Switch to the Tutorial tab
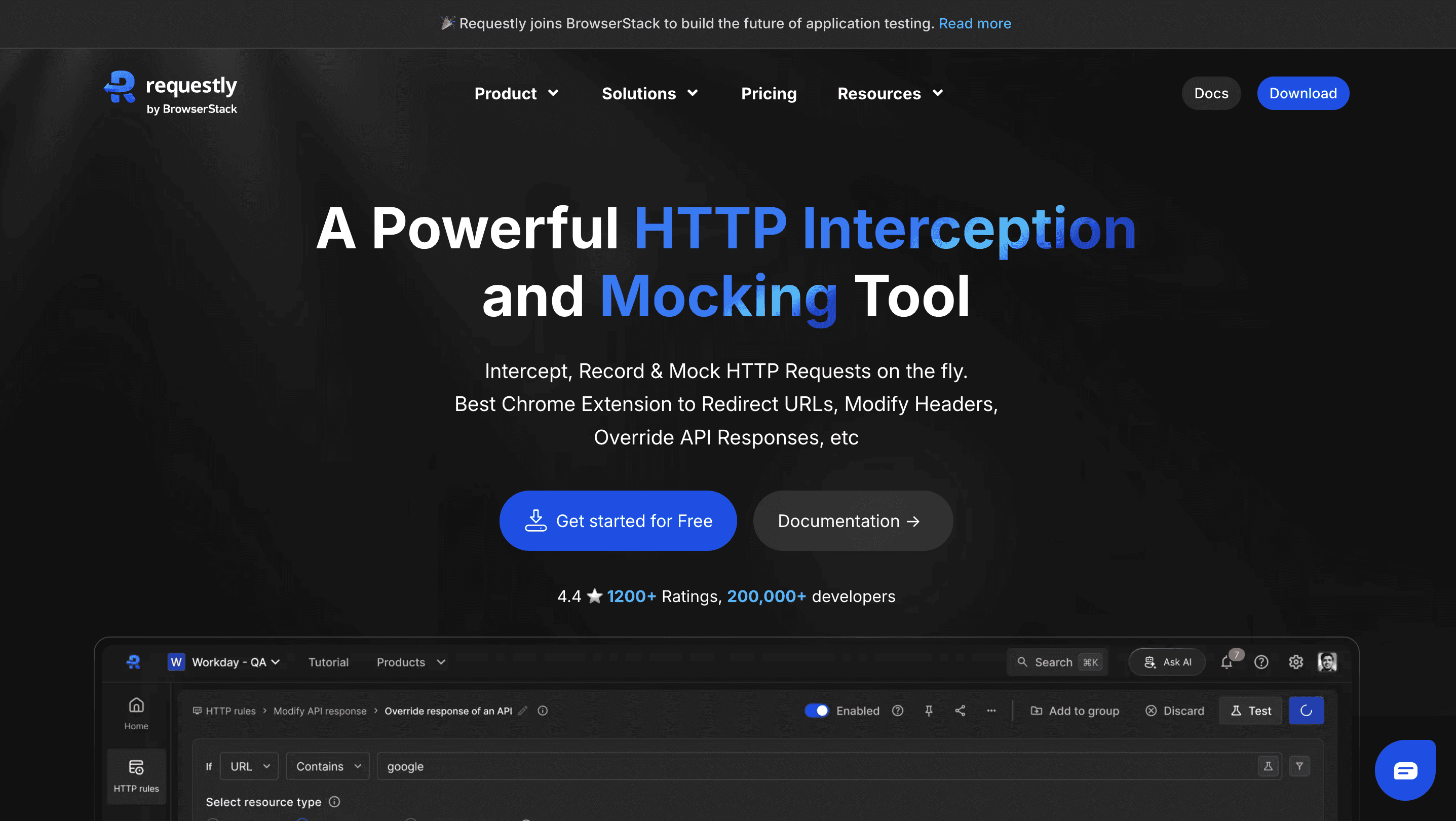Viewport: 1456px width, 821px height. [x=328, y=661]
